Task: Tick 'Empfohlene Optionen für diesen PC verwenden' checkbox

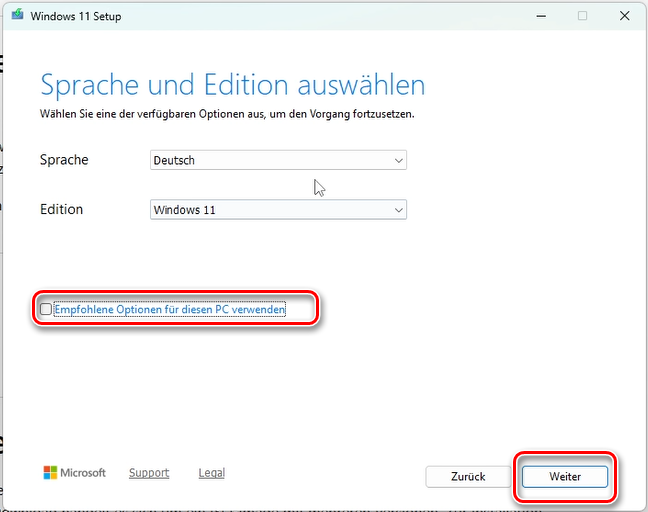Action: coord(46,309)
